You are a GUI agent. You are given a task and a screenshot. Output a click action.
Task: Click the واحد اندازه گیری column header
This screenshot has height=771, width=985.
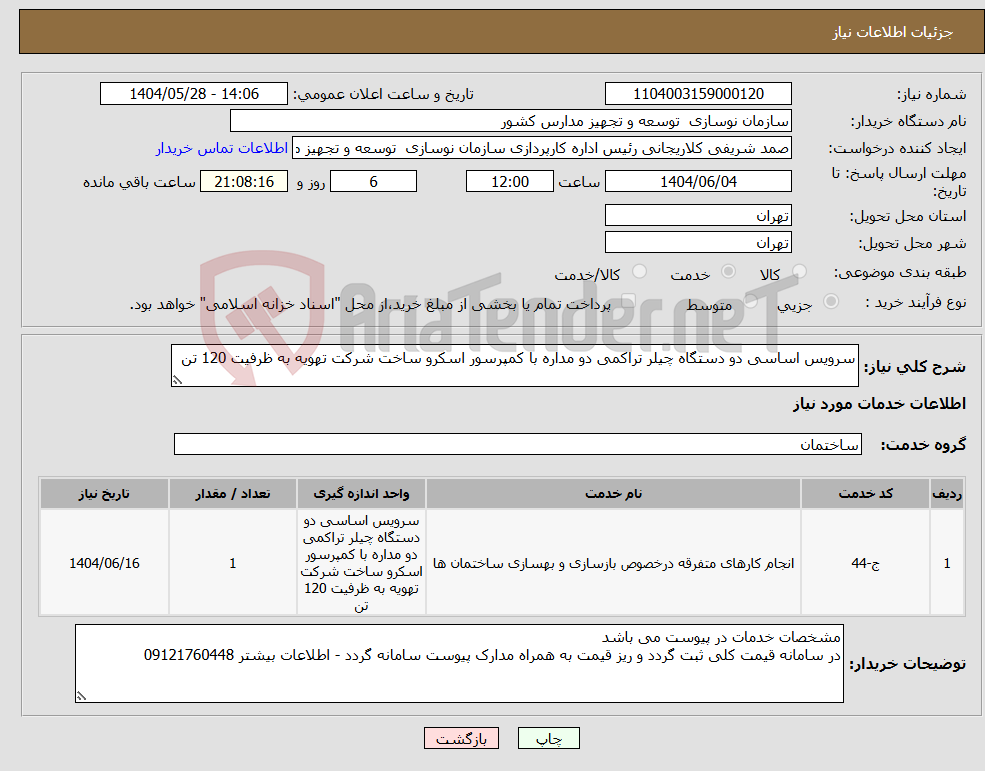[361, 494]
